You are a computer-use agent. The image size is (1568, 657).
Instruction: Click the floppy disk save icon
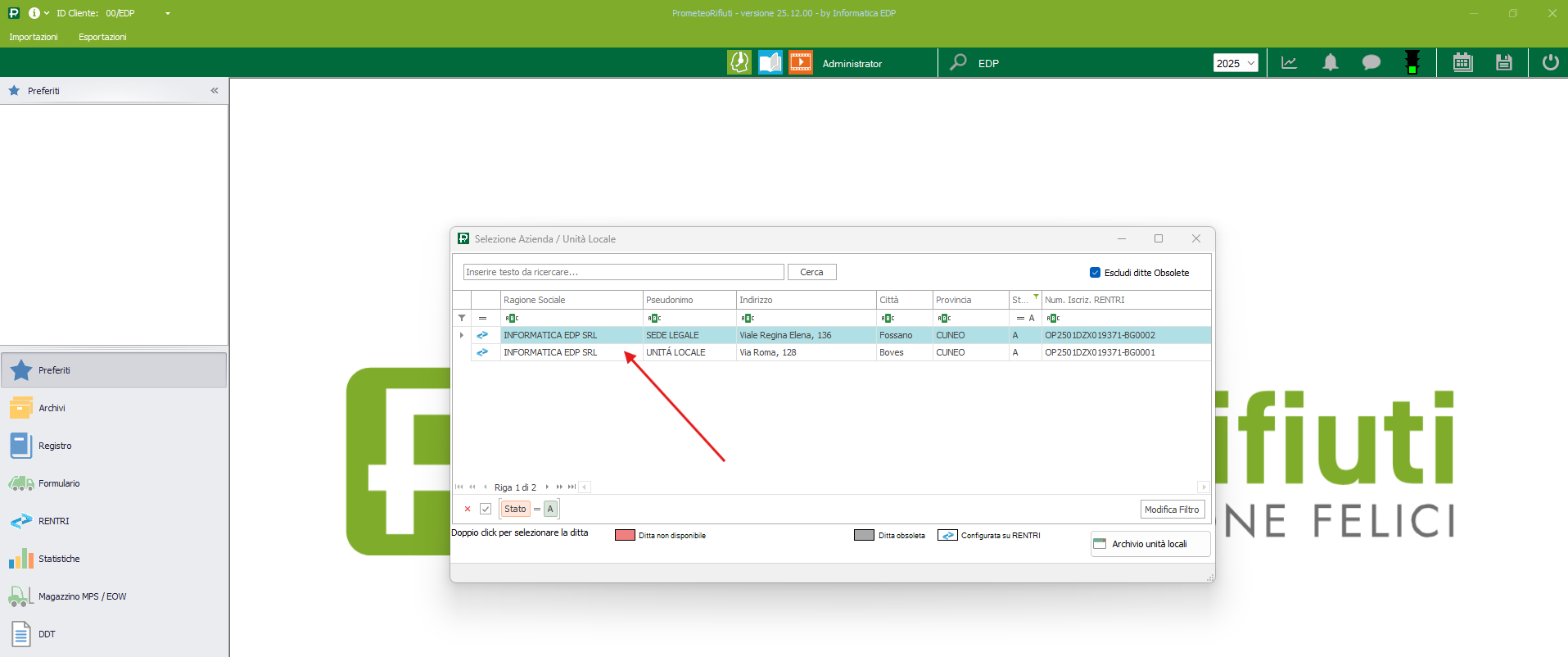1503,63
